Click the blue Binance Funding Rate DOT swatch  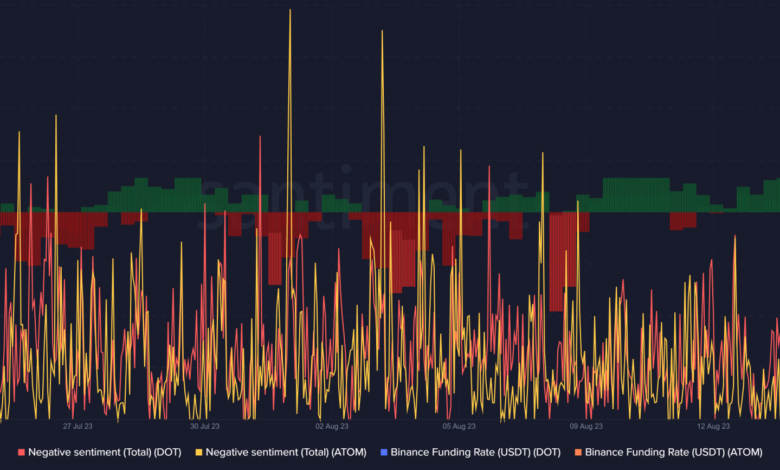pos(383,452)
